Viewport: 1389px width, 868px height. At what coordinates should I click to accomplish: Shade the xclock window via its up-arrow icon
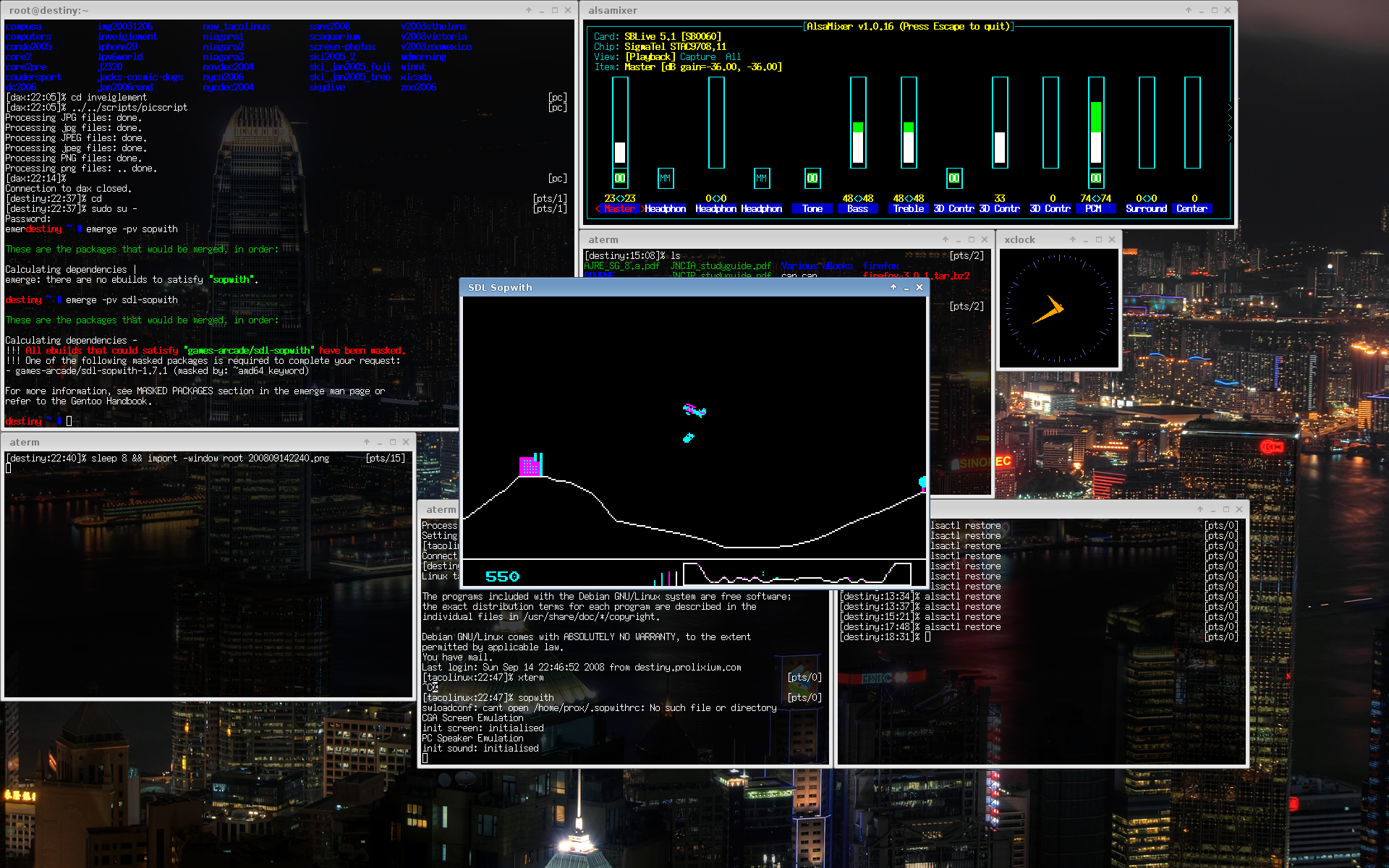tap(1073, 239)
